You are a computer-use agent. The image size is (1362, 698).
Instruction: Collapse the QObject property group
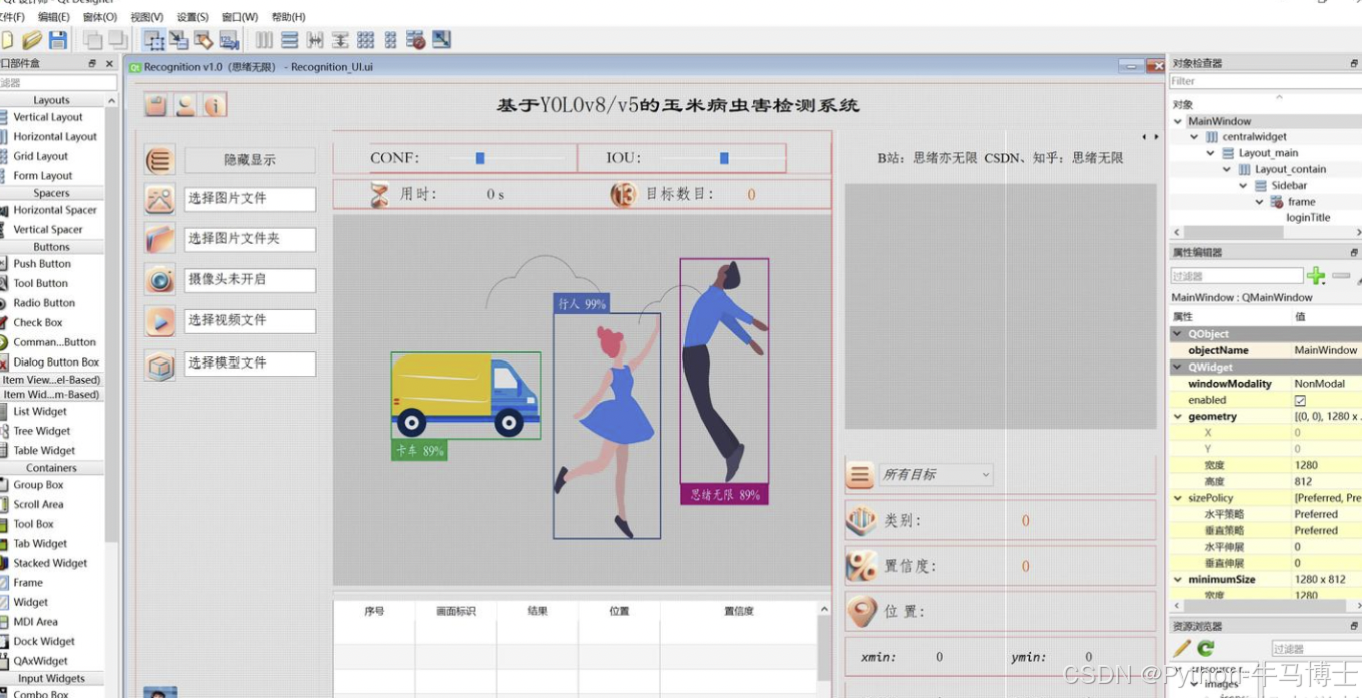(x=1178, y=334)
